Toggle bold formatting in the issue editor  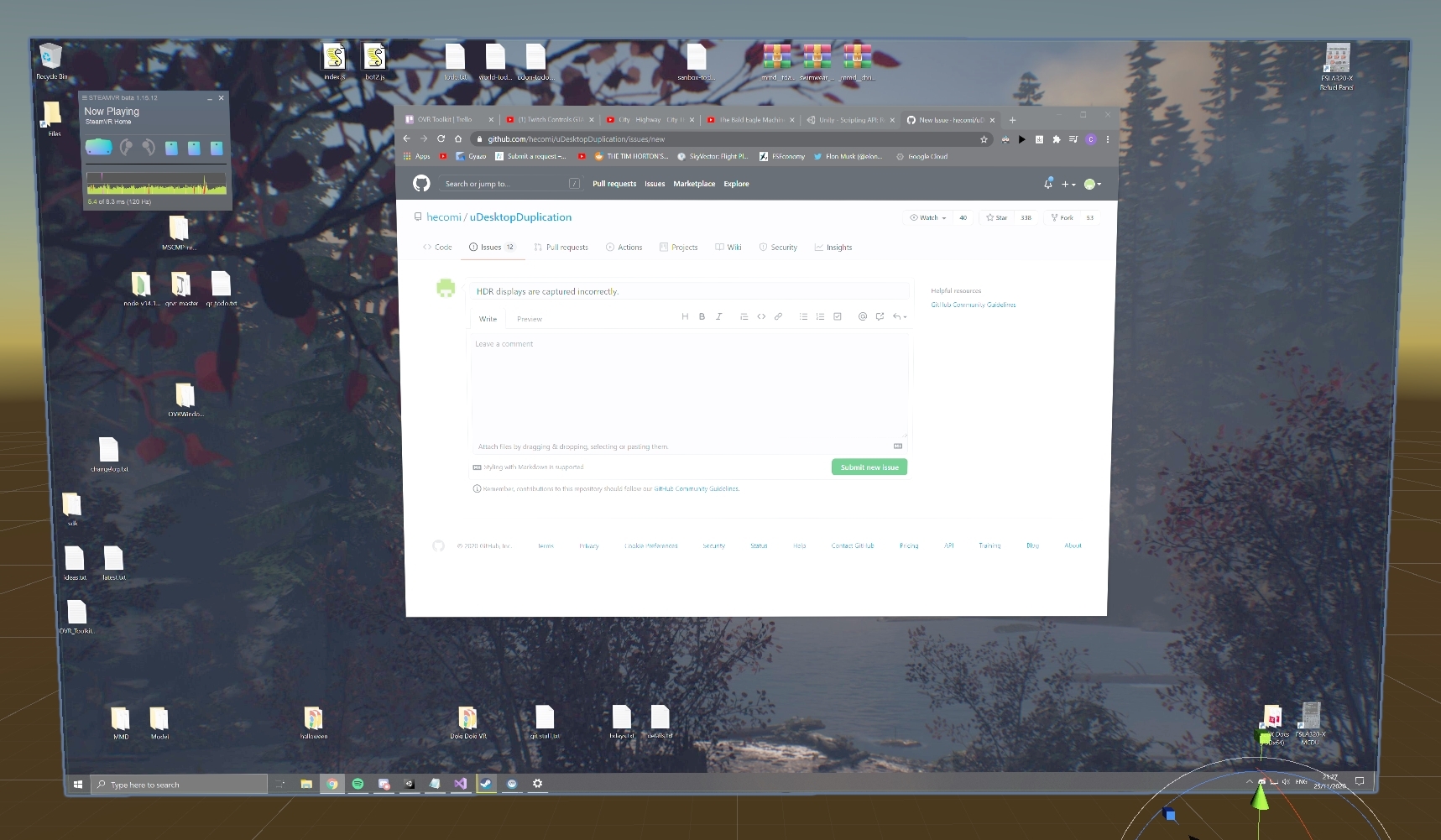(702, 316)
